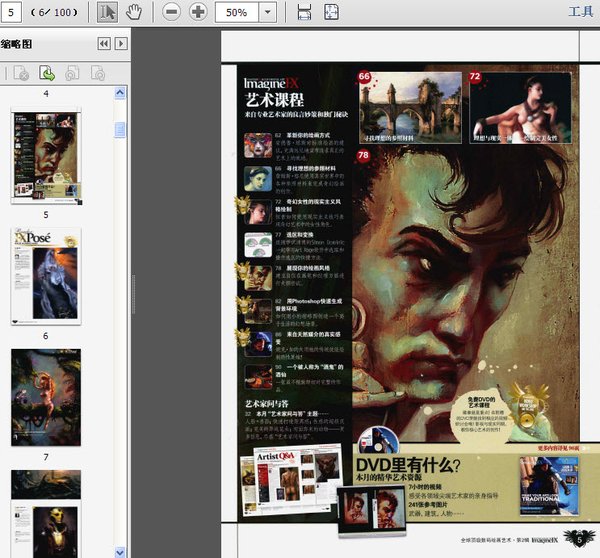The image size is (600, 558).
Task: Activate the Select text tool
Action: [107, 12]
